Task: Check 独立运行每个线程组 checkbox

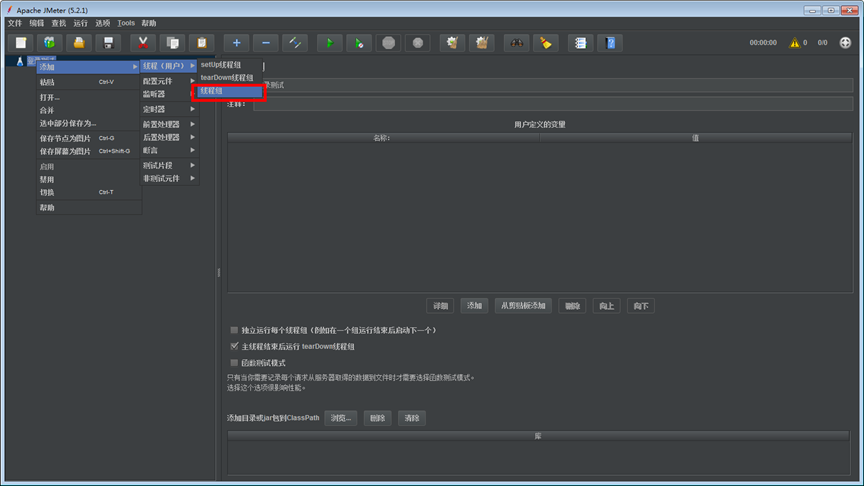Action: pyautogui.click(x=234, y=330)
